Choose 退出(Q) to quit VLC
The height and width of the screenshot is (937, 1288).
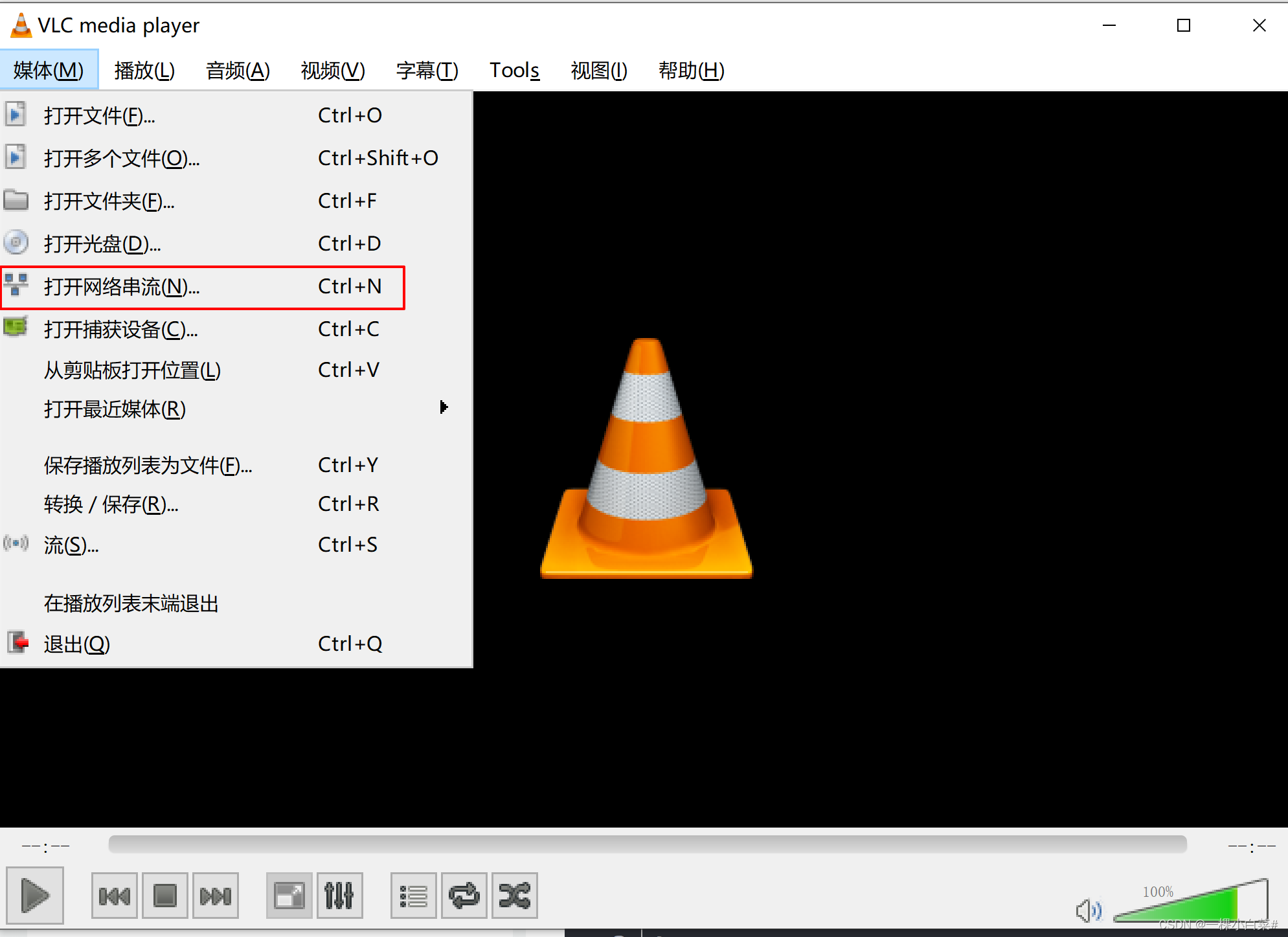pos(236,644)
